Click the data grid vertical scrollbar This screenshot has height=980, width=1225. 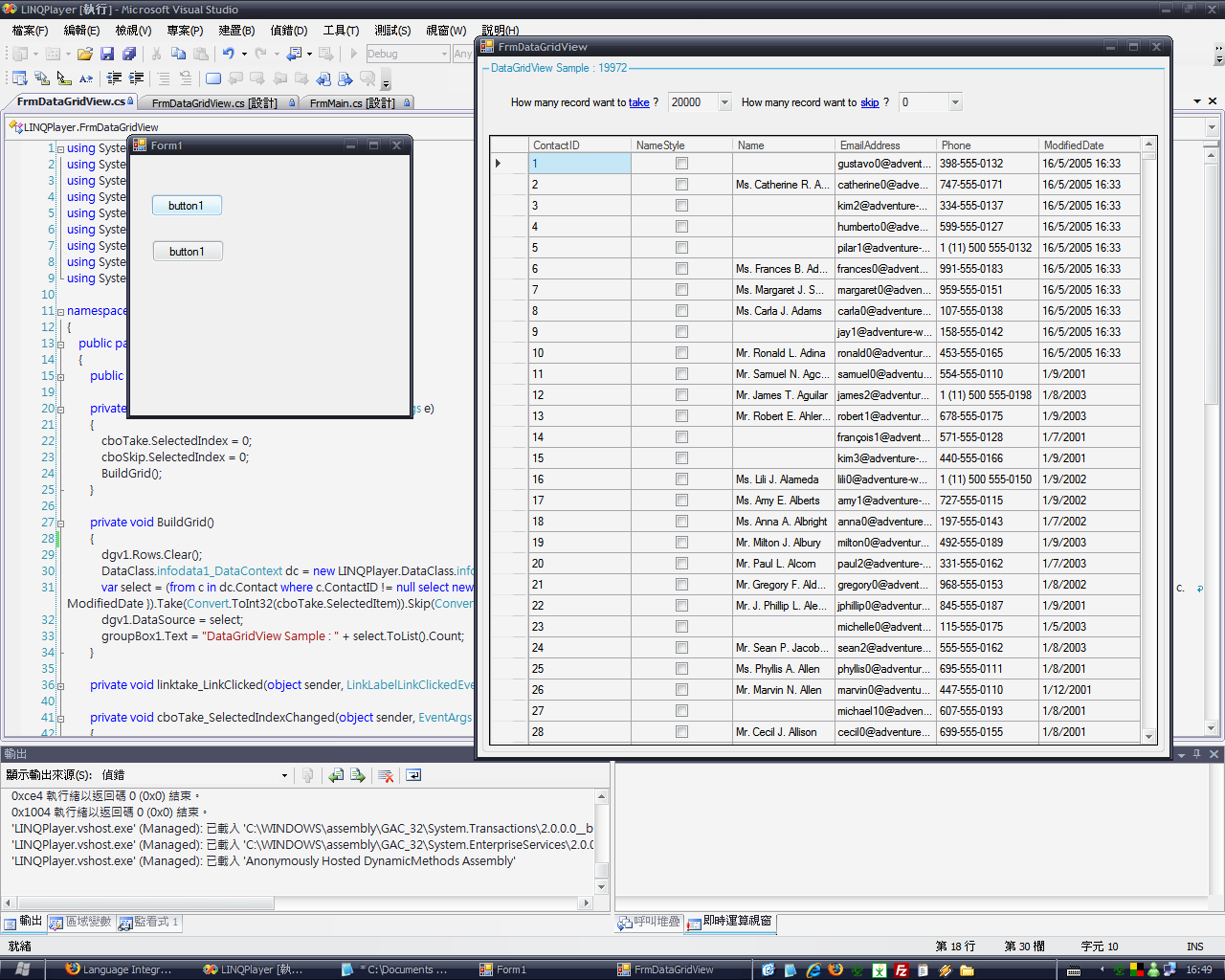(1148, 439)
